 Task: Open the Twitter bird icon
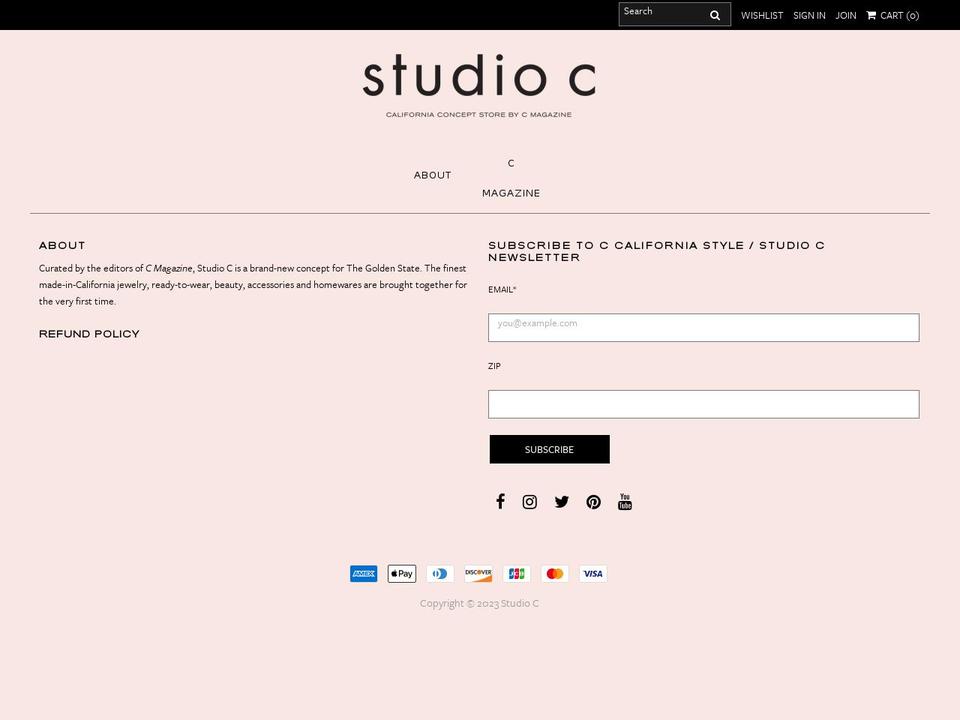tap(561, 502)
